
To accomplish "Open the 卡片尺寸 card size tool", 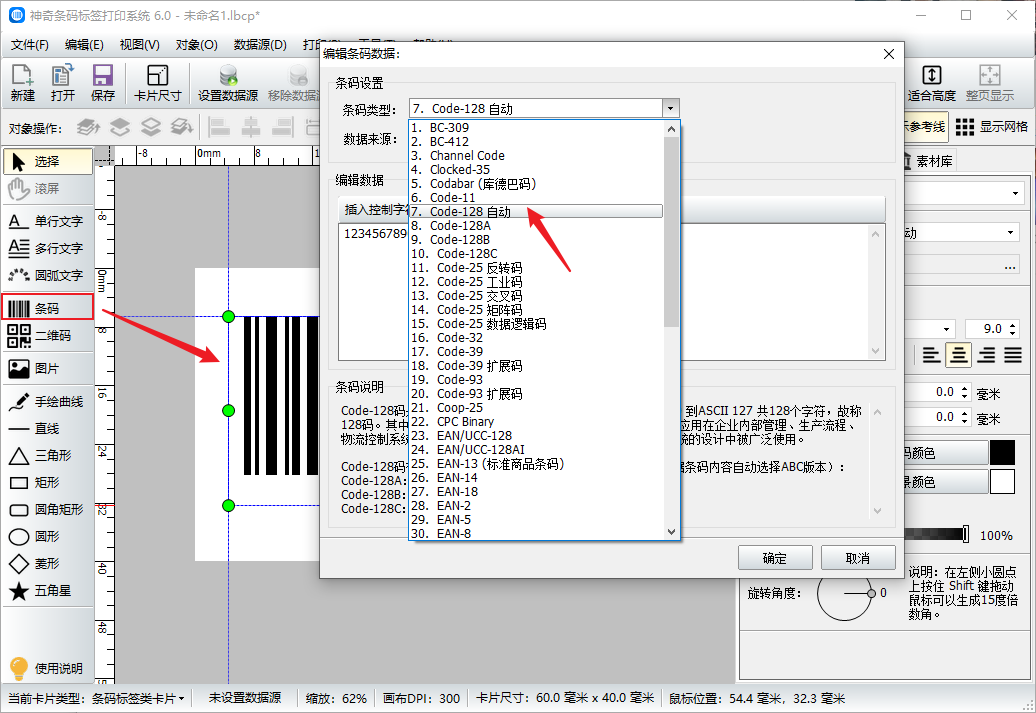I will [x=157, y=83].
